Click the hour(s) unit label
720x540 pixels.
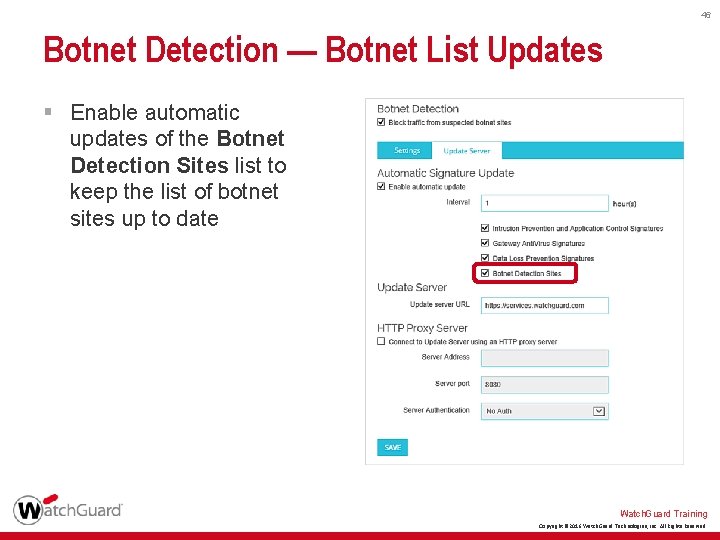coord(624,203)
